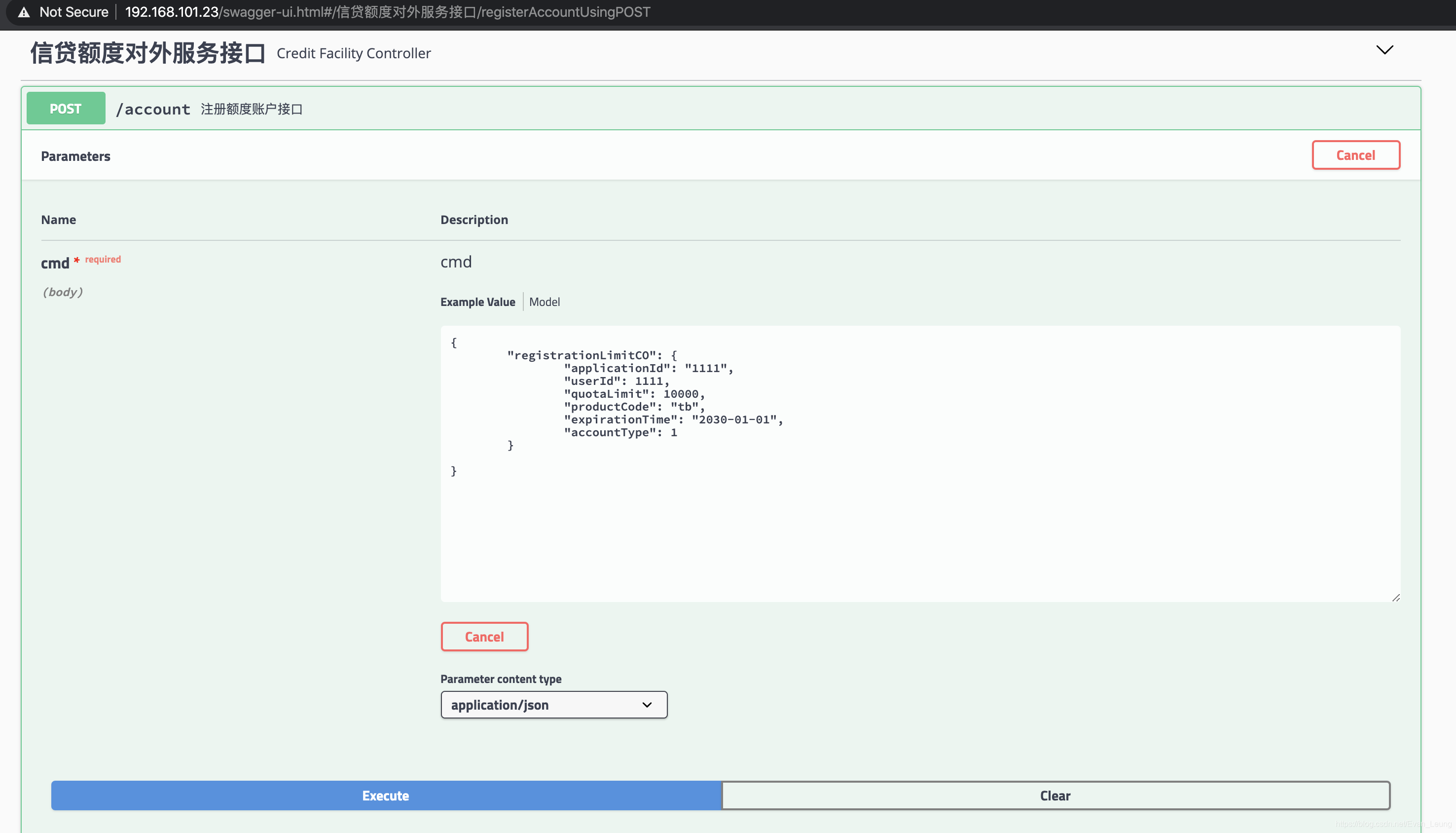Click the browser address bar URL
This screenshot has width=1456, height=833.
click(388, 12)
